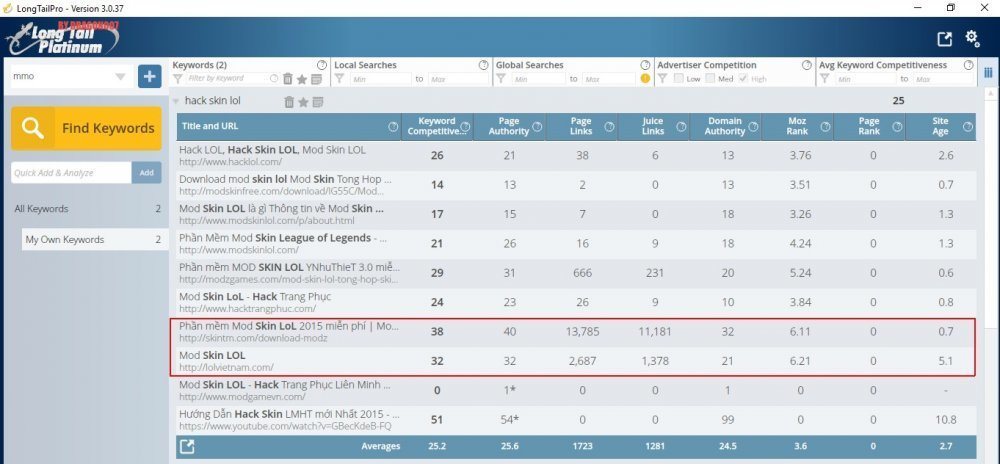Sort by Page Rank column header
This screenshot has height=464, width=1000.
coord(869,126)
